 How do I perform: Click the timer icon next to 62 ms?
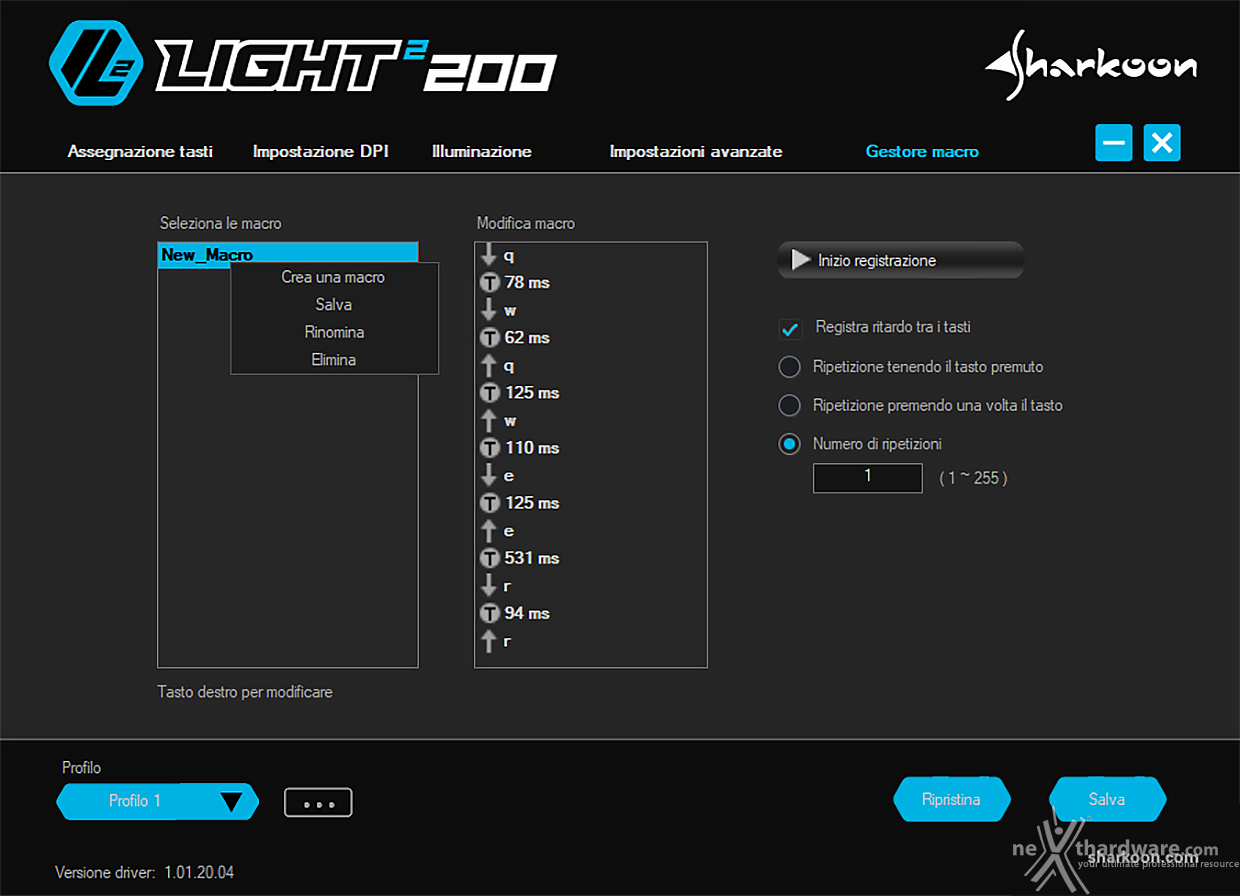489,338
